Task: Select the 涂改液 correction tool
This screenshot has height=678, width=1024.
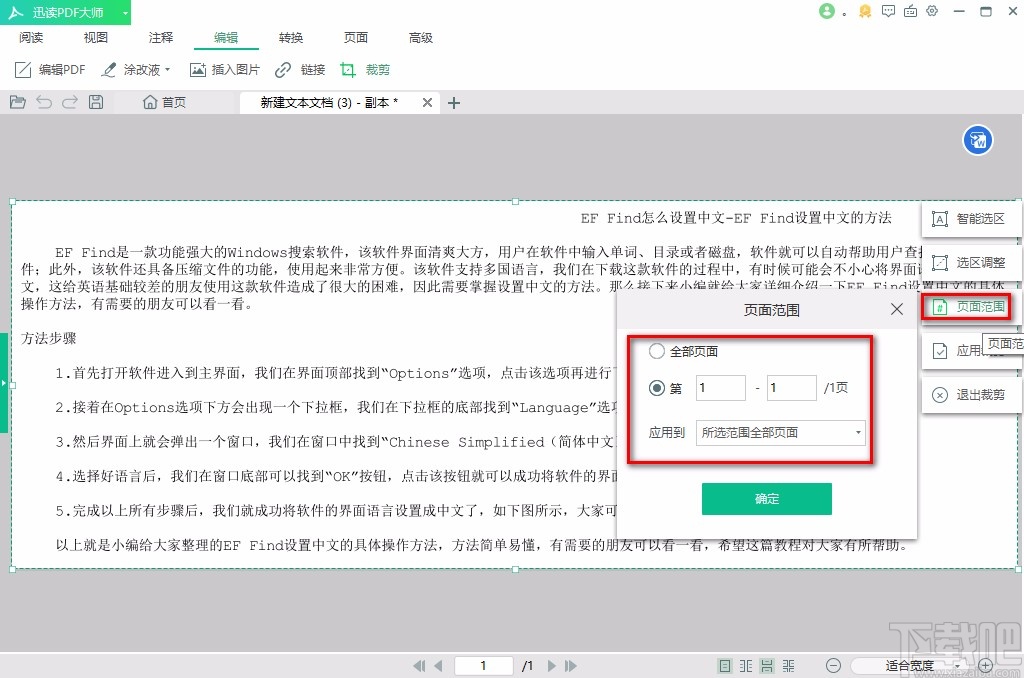Action: click(131, 69)
